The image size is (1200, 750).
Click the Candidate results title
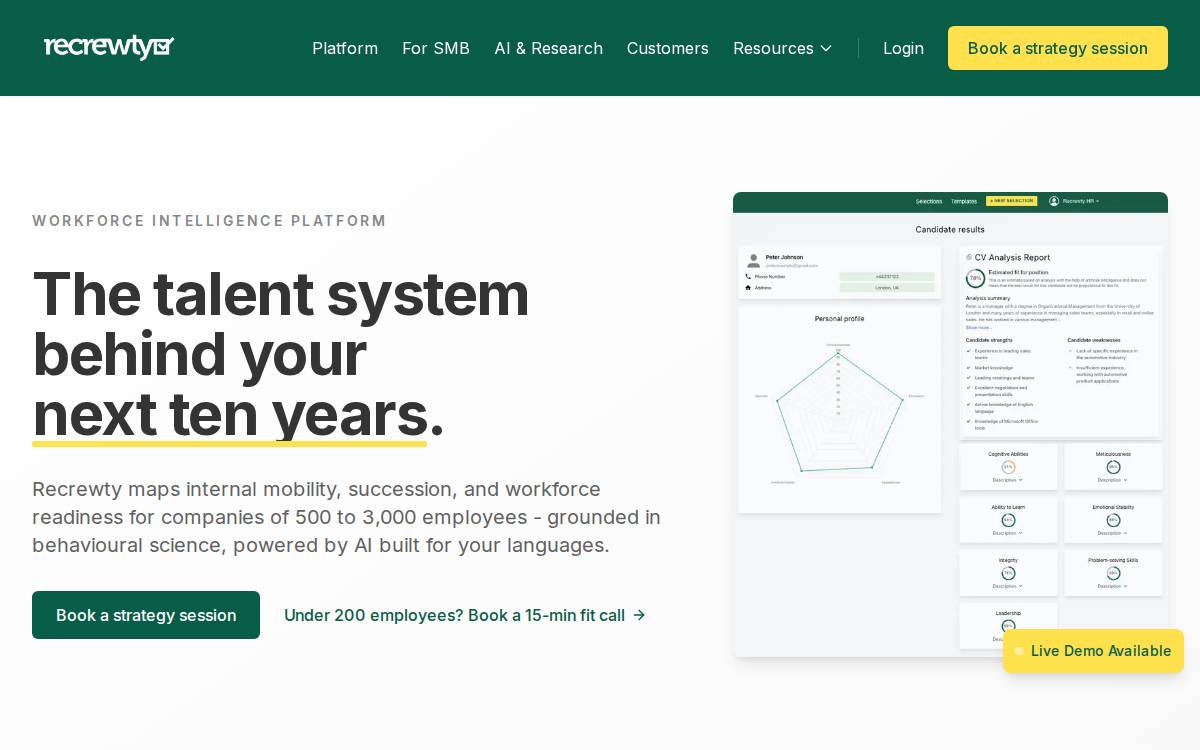950,229
